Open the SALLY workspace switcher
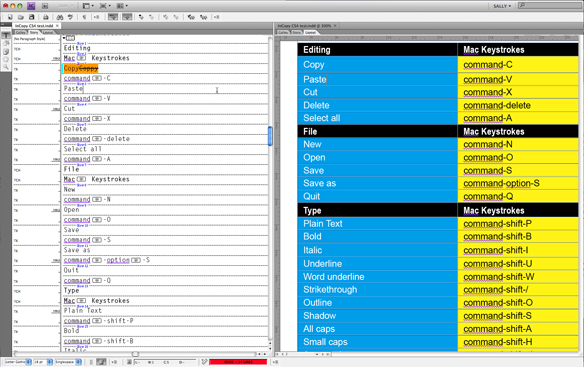This screenshot has width=584, height=367. [x=502, y=6]
